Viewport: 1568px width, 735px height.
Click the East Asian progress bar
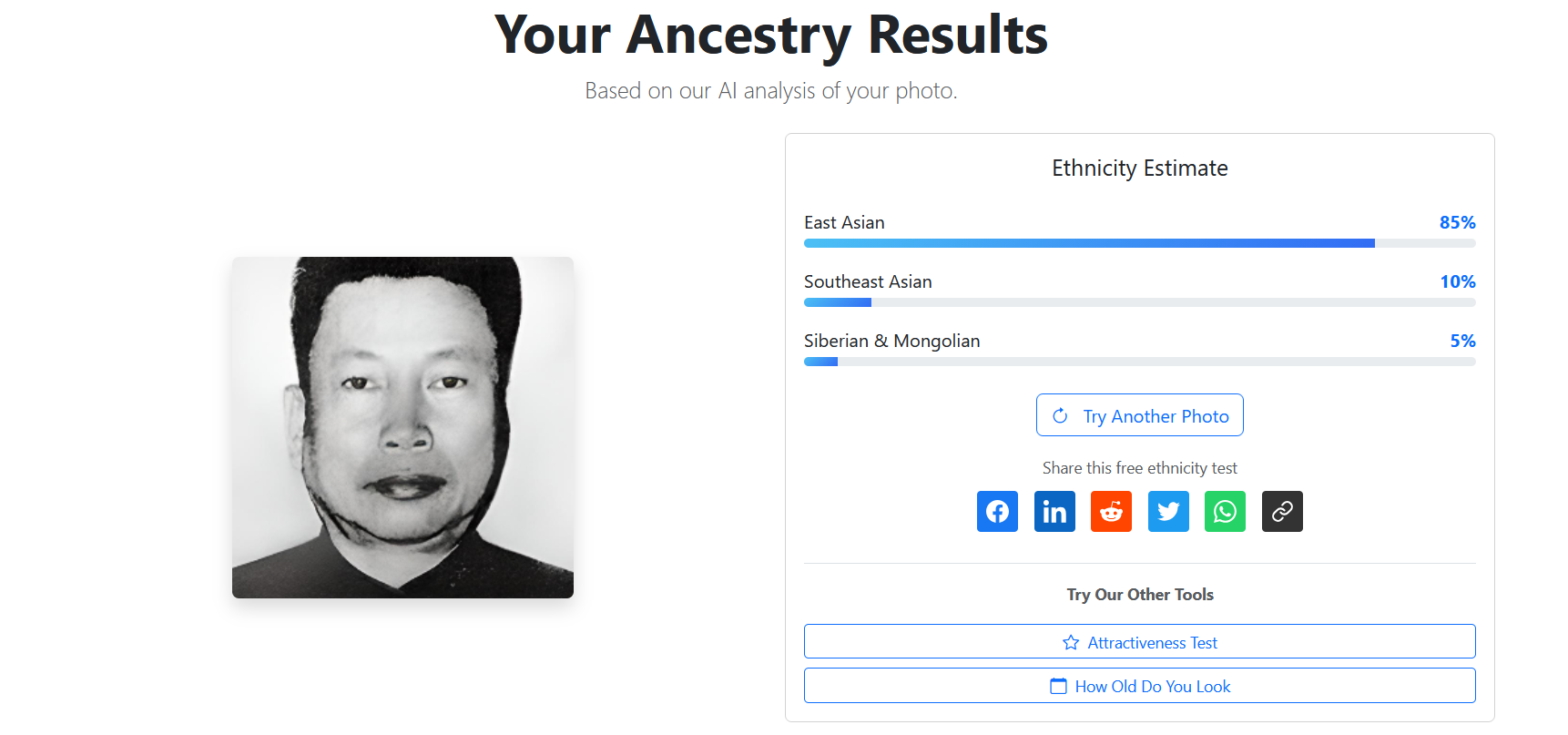pyautogui.click(x=1139, y=243)
